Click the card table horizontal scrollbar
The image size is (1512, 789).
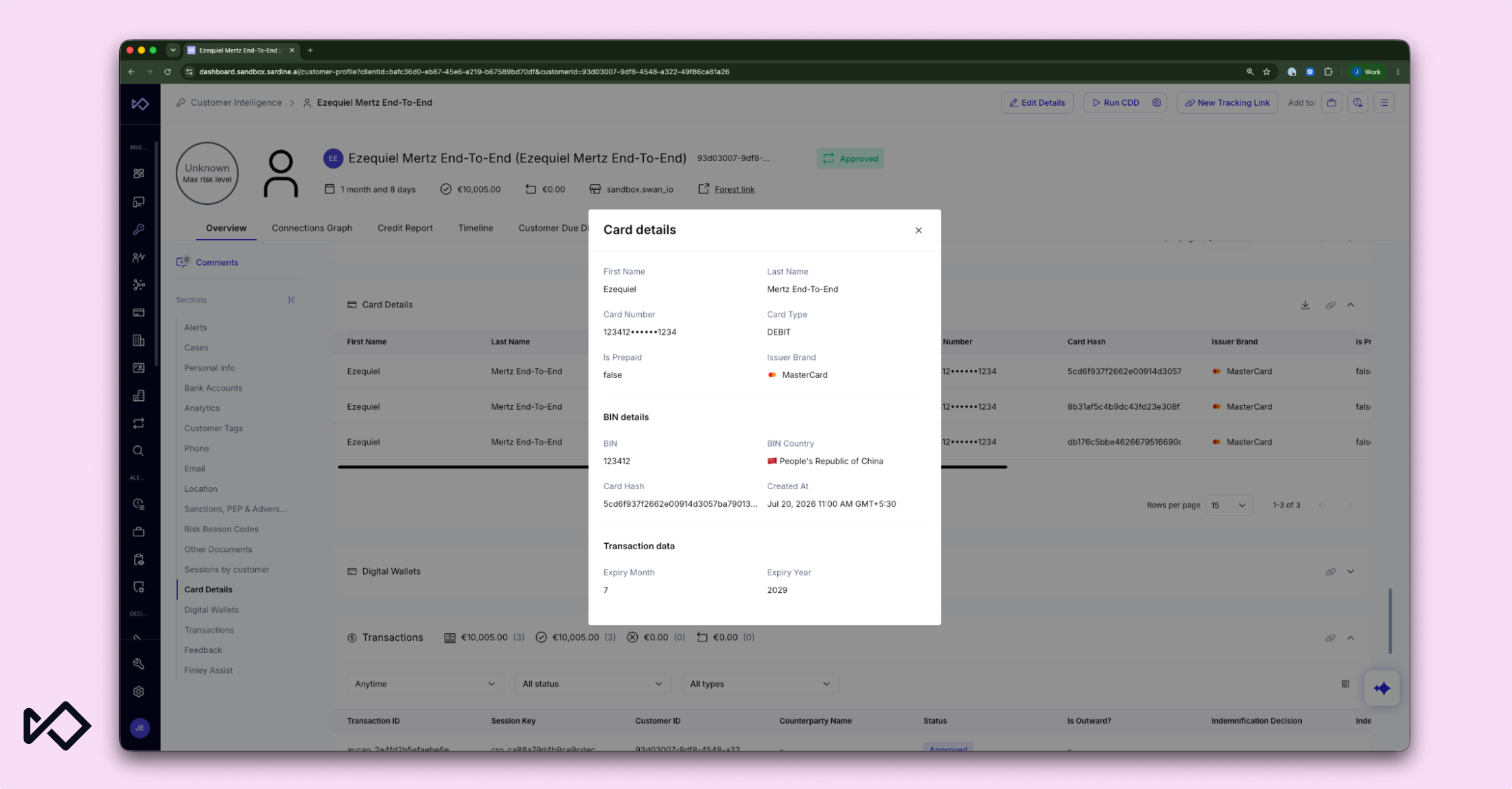[672, 466]
